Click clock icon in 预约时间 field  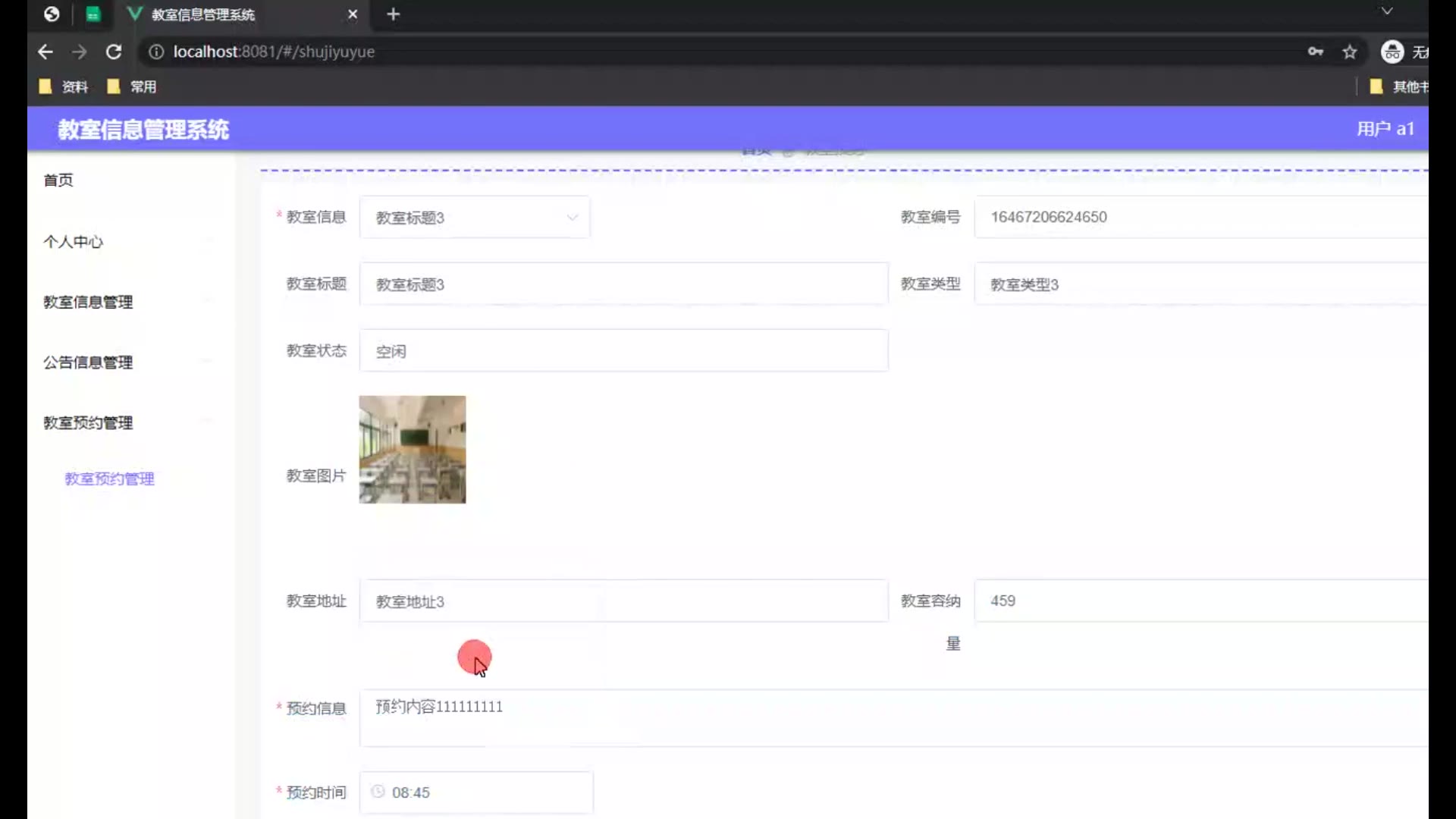pos(378,792)
